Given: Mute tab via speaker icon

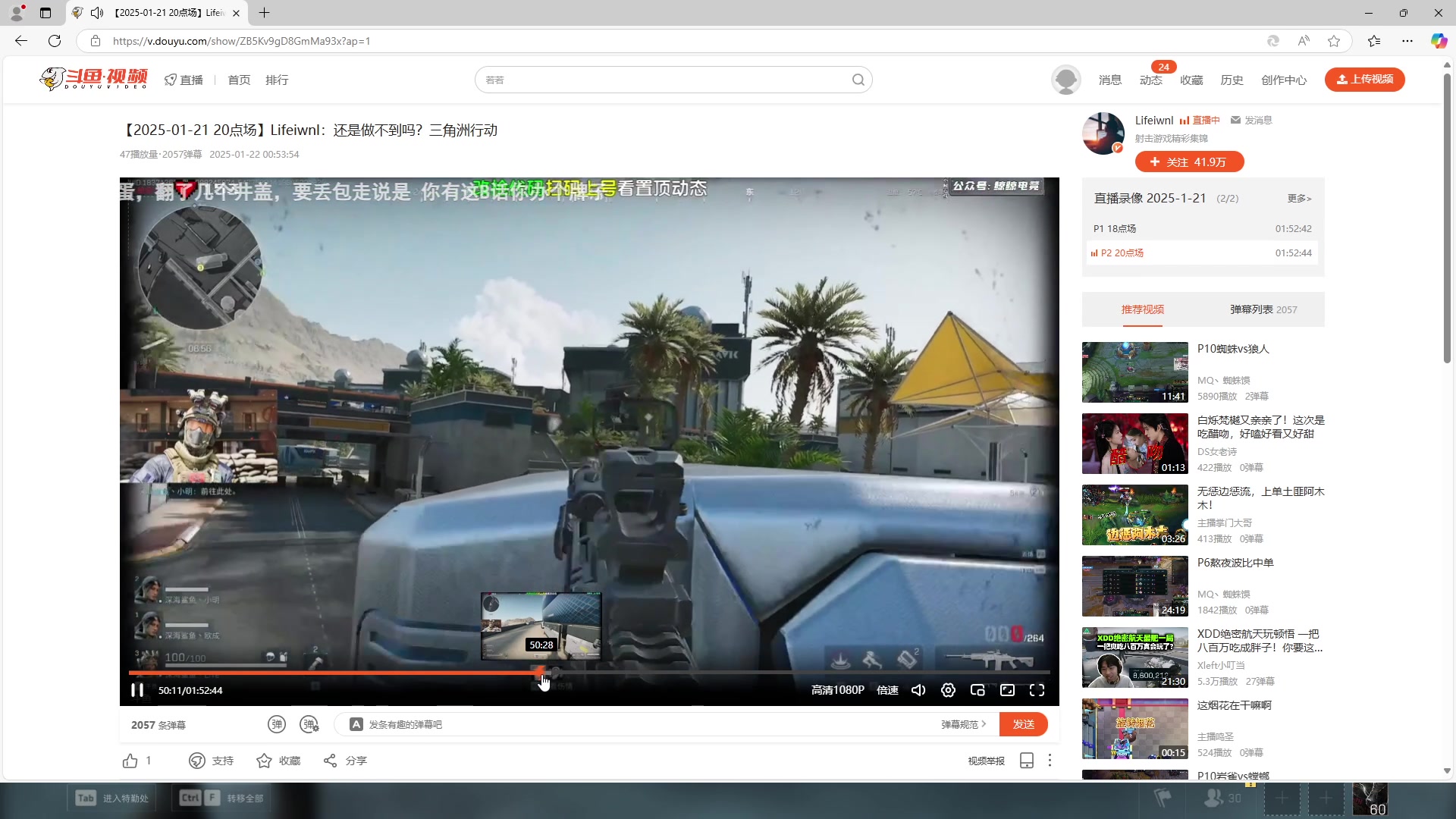Looking at the screenshot, I should pyautogui.click(x=97, y=13).
